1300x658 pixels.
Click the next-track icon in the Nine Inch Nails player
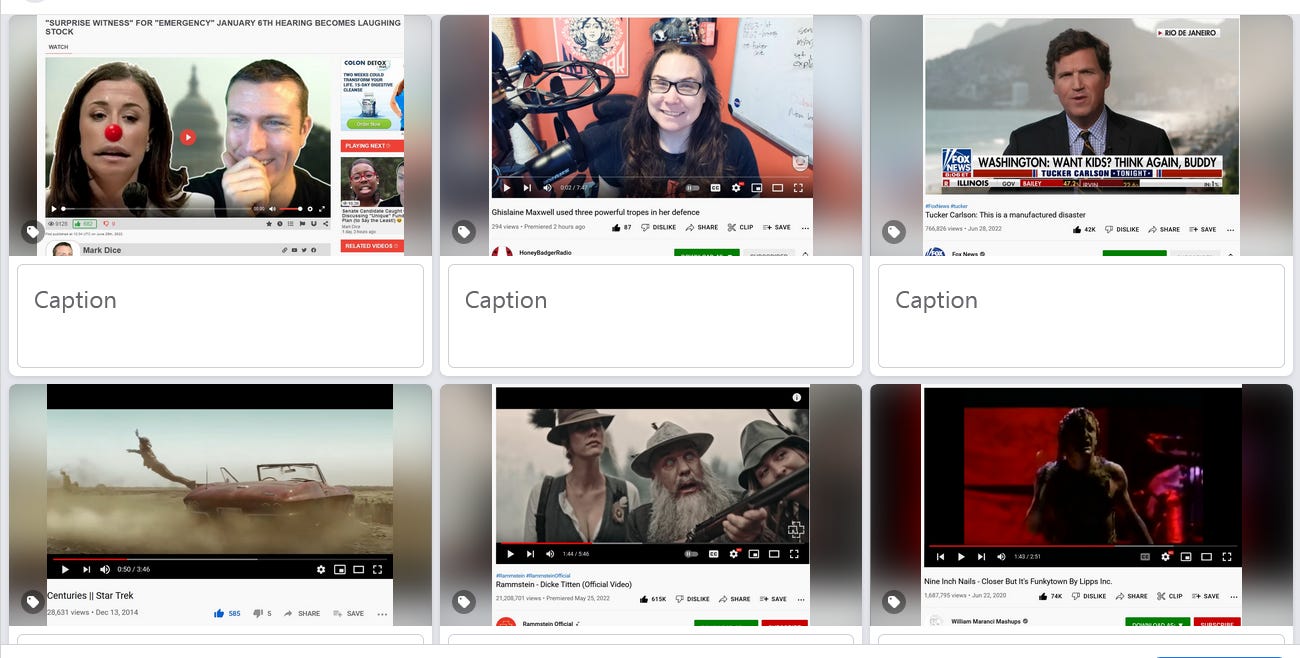click(982, 556)
